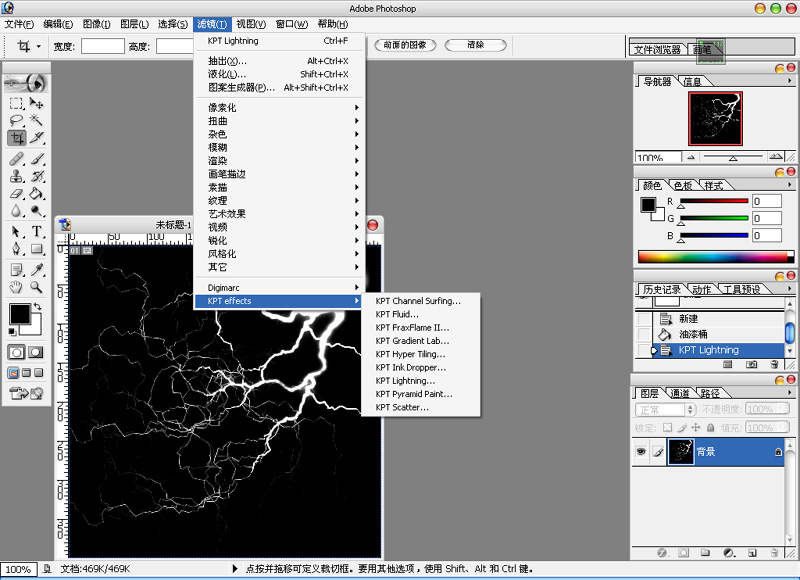Set history brush source on 油漆桶 state
Image resolution: width=800 pixels, height=580 pixels.
[644, 335]
